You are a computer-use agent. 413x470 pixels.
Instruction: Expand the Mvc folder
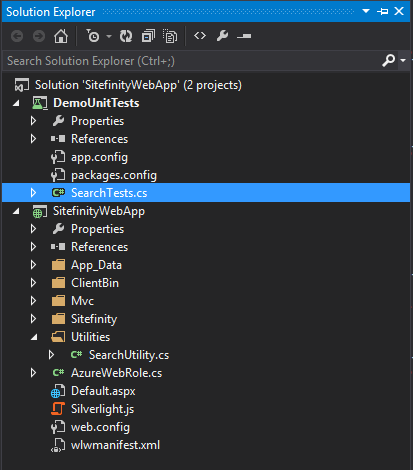point(33,301)
